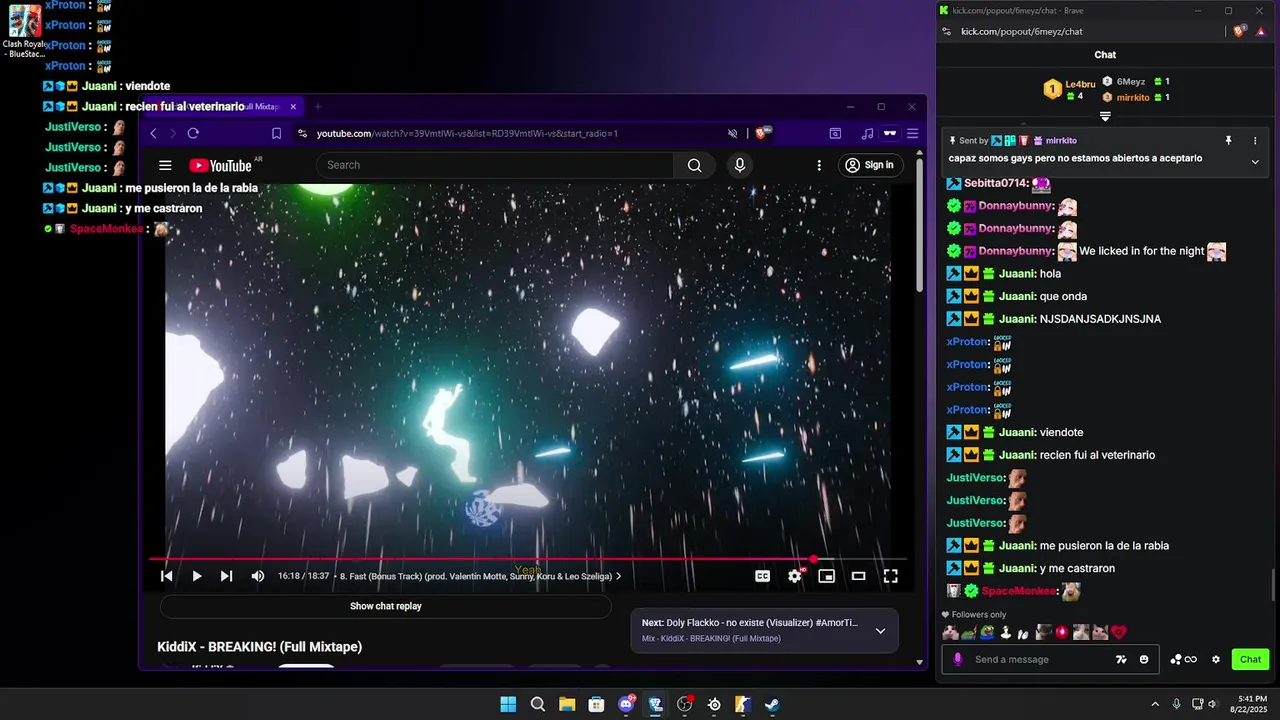The width and height of the screenshot is (1280, 720).
Task: Click Donnaybunny 'We licked in' message username
Action: pos(1014,251)
